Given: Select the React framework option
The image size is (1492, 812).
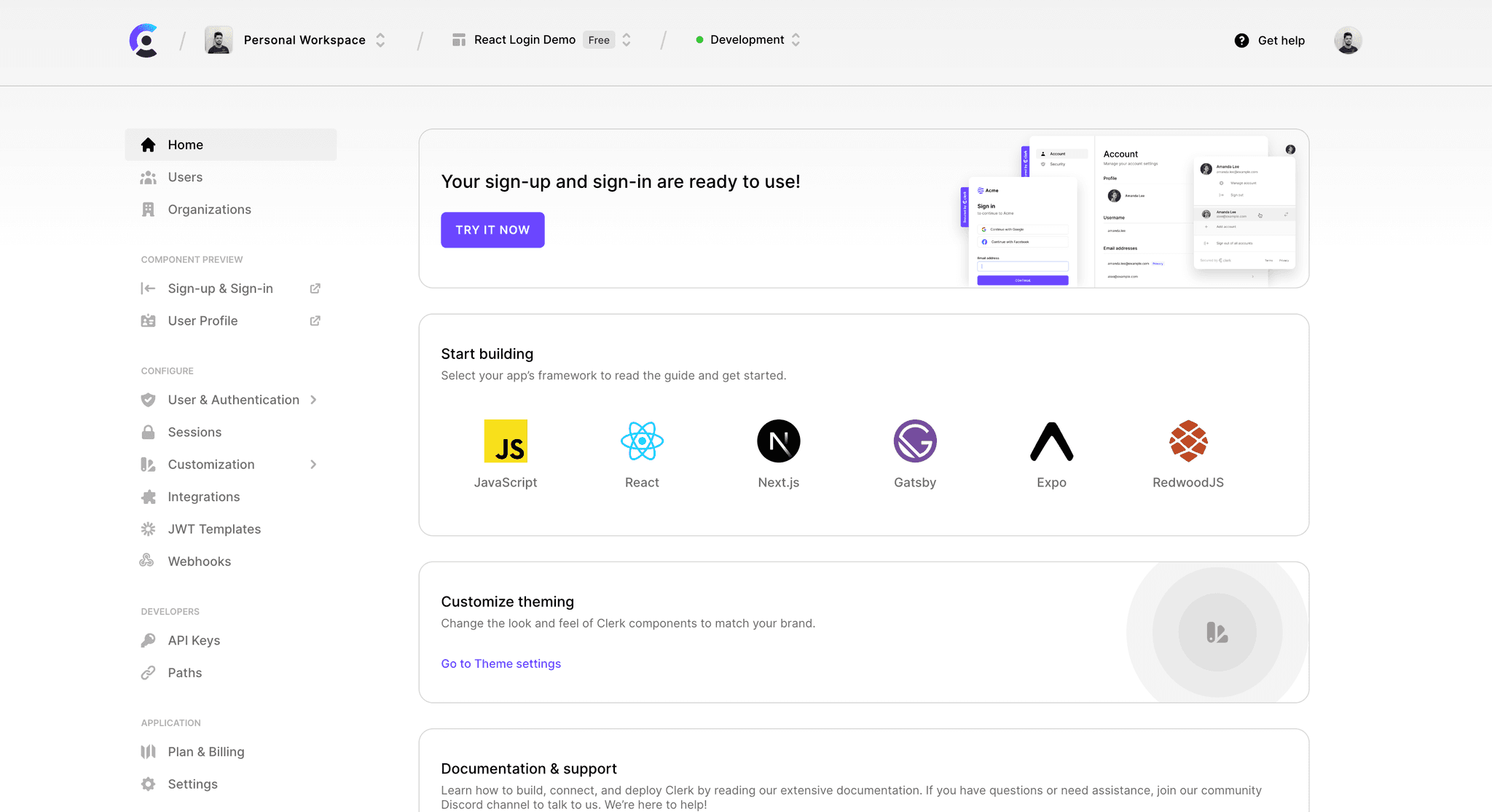Looking at the screenshot, I should (x=641, y=452).
